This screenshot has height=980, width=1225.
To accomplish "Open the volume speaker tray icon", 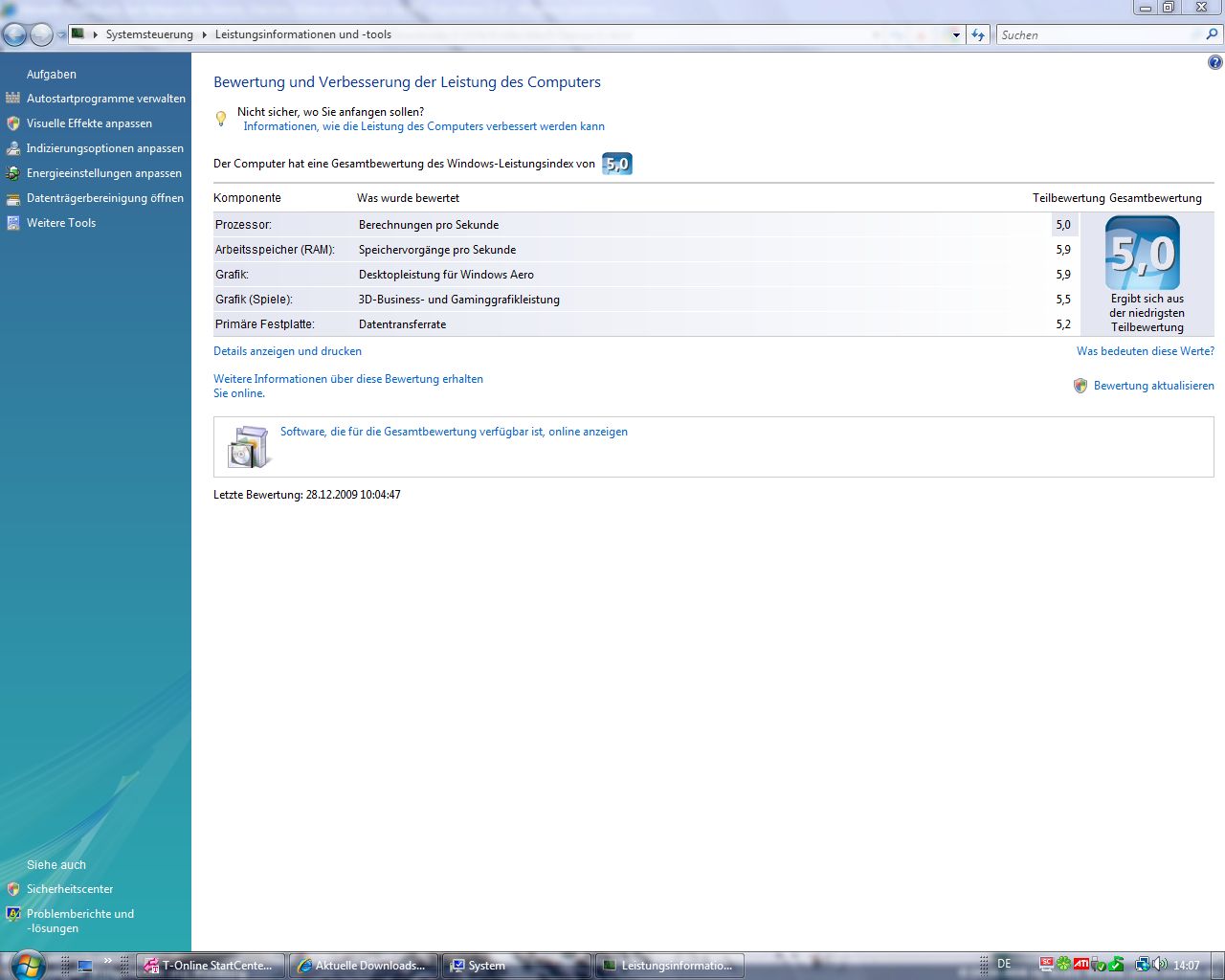I will pyautogui.click(x=1160, y=965).
